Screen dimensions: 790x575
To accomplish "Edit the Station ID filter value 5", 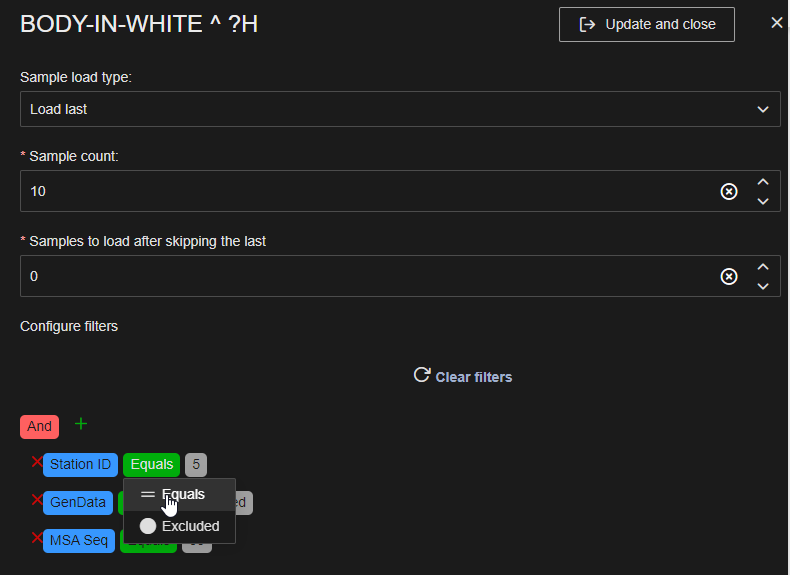I will [196, 464].
